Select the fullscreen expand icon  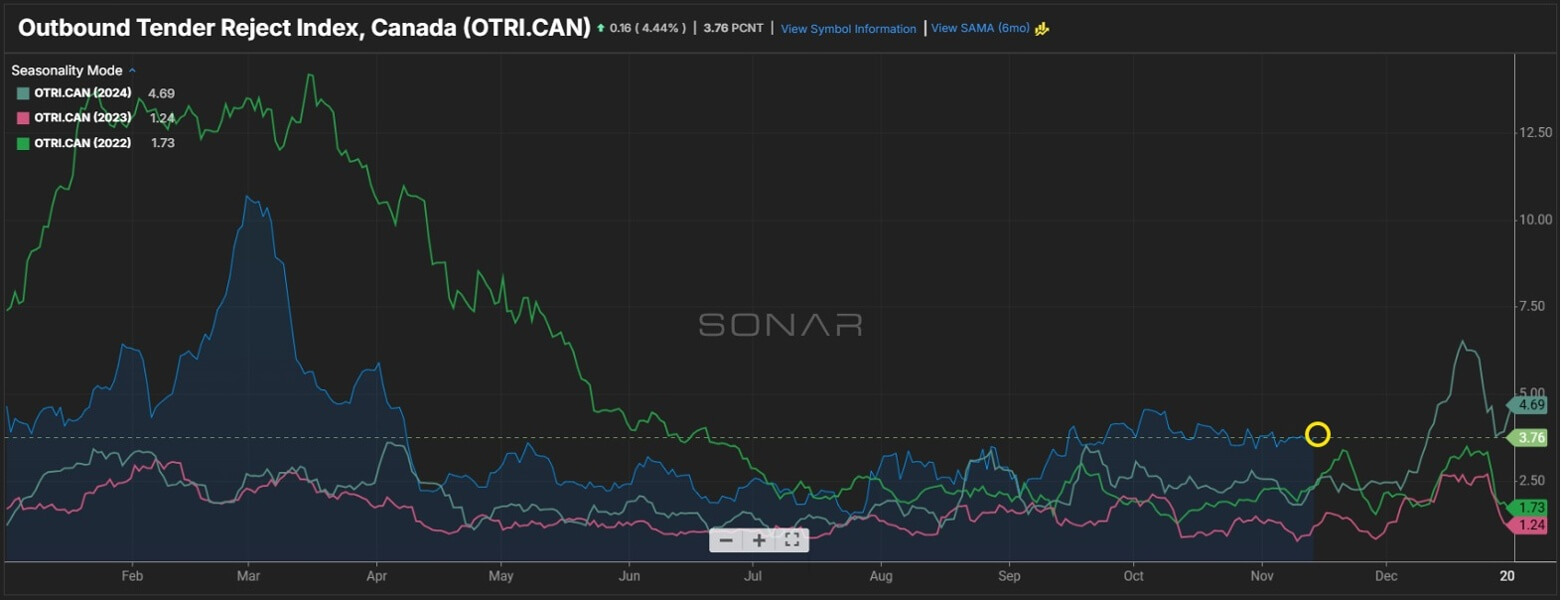coord(791,540)
